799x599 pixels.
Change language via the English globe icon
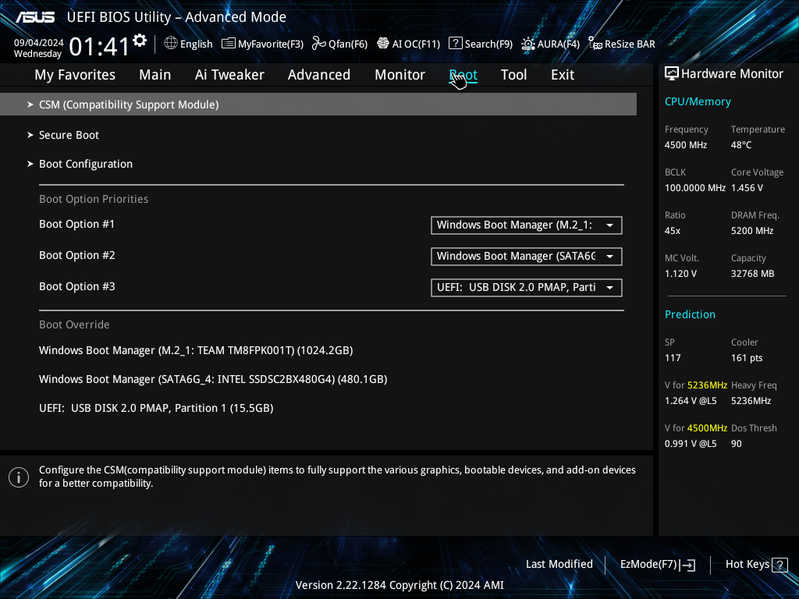188,44
